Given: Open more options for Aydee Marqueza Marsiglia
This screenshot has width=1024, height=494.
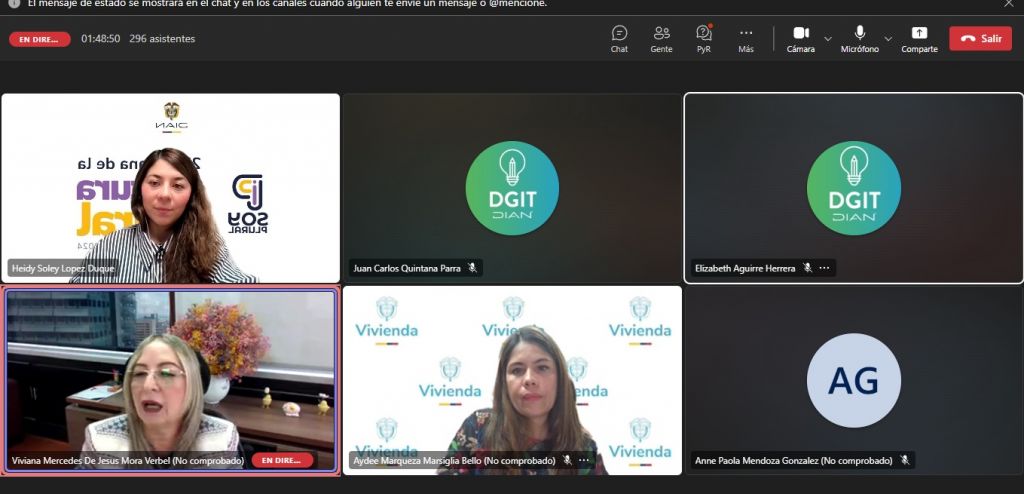Looking at the screenshot, I should pyautogui.click(x=584, y=461).
